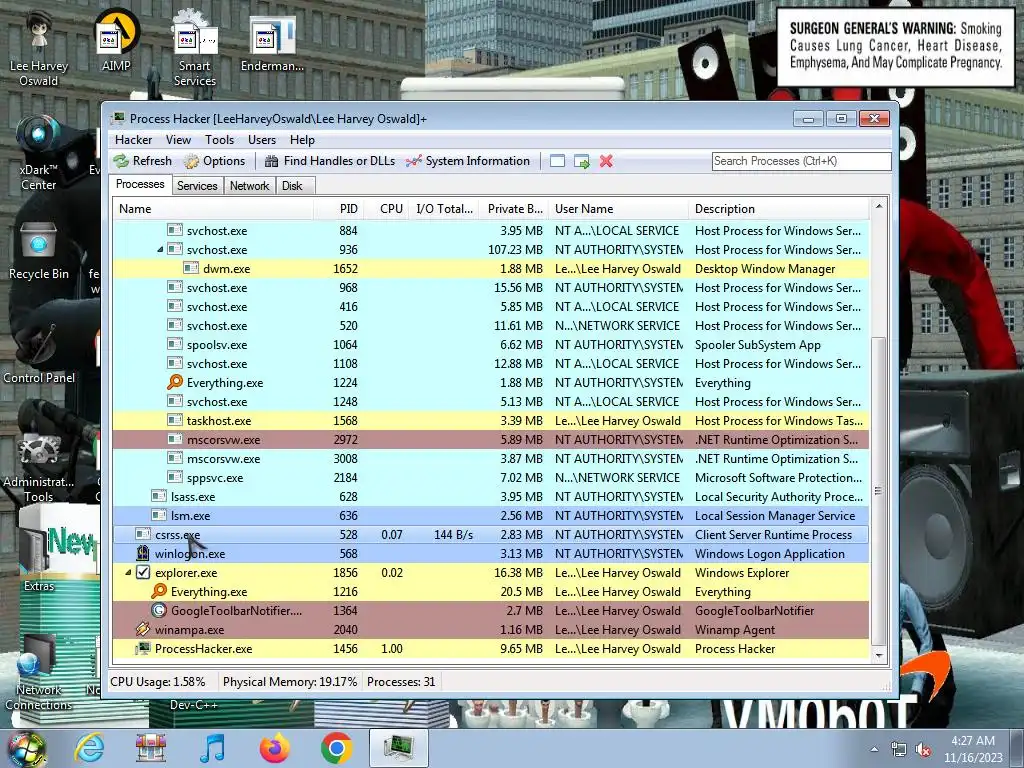Open the Tools menu

pos(219,140)
